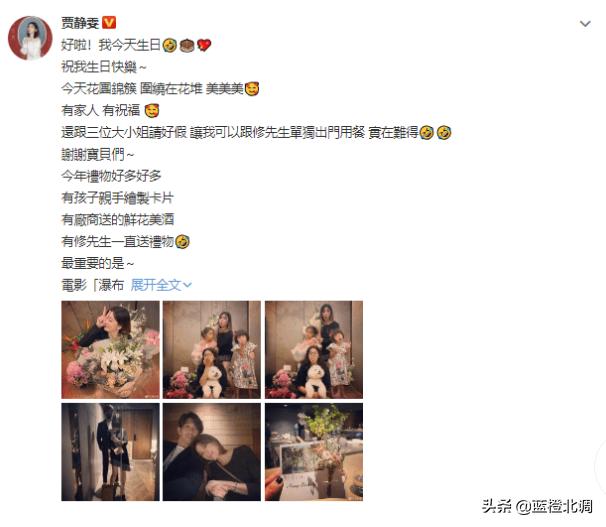Open the second family photo with dog

(212, 350)
